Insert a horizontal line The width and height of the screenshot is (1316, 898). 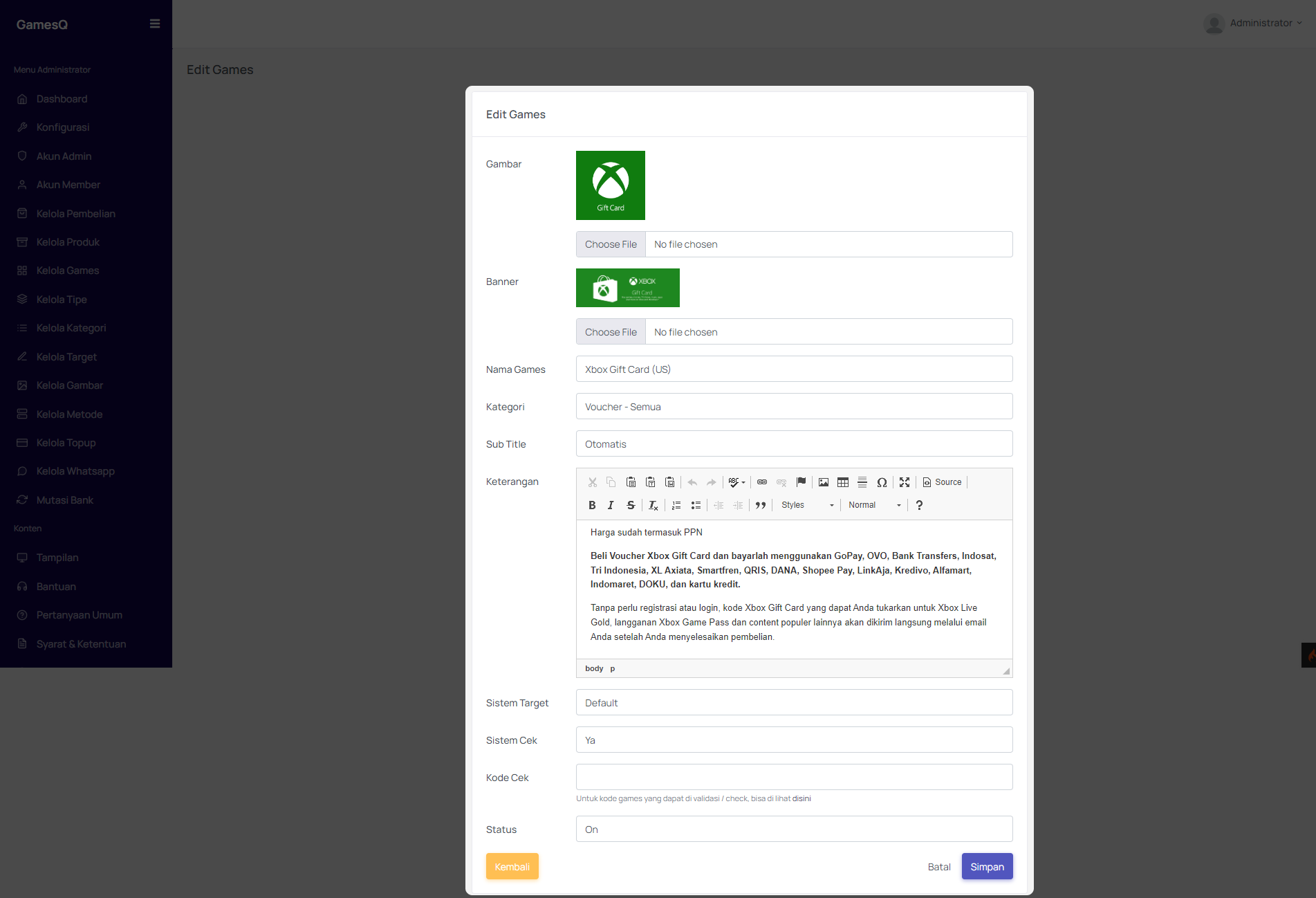(862, 482)
